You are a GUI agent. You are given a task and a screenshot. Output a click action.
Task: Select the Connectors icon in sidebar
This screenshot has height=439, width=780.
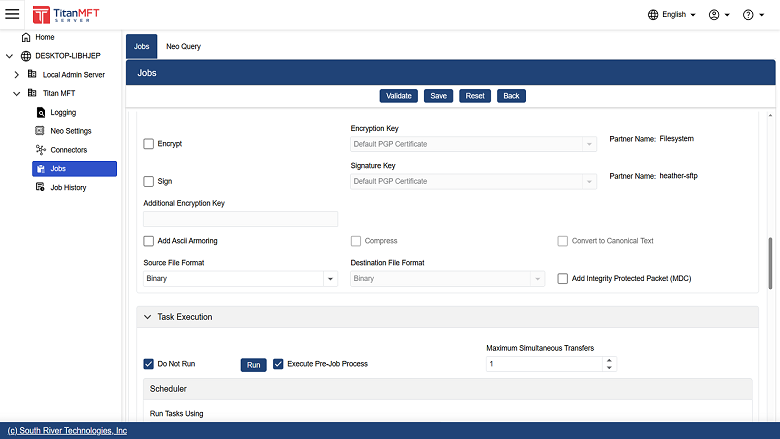[x=41, y=150]
